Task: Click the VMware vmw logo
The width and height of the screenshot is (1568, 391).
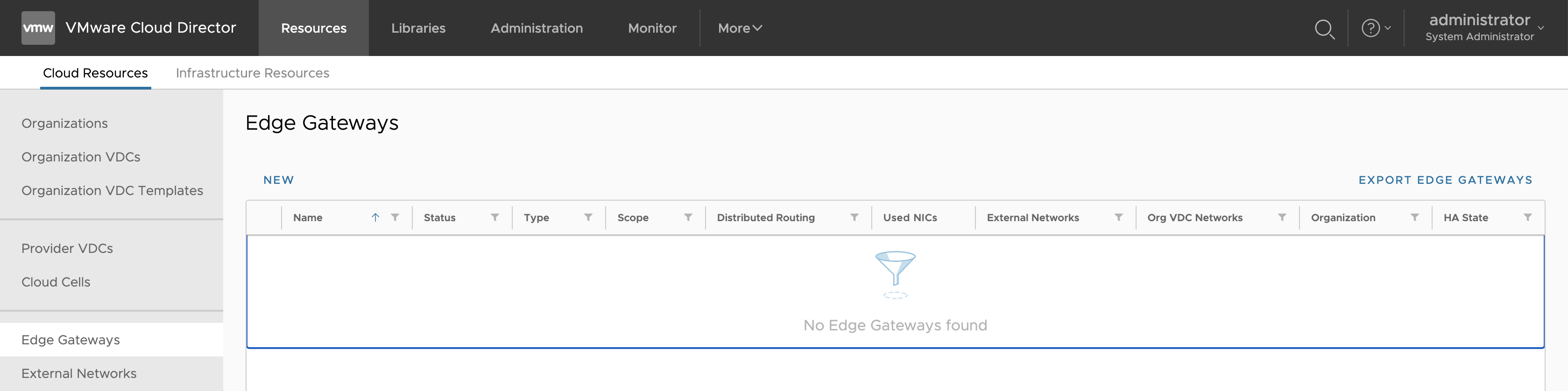Action: [x=38, y=28]
